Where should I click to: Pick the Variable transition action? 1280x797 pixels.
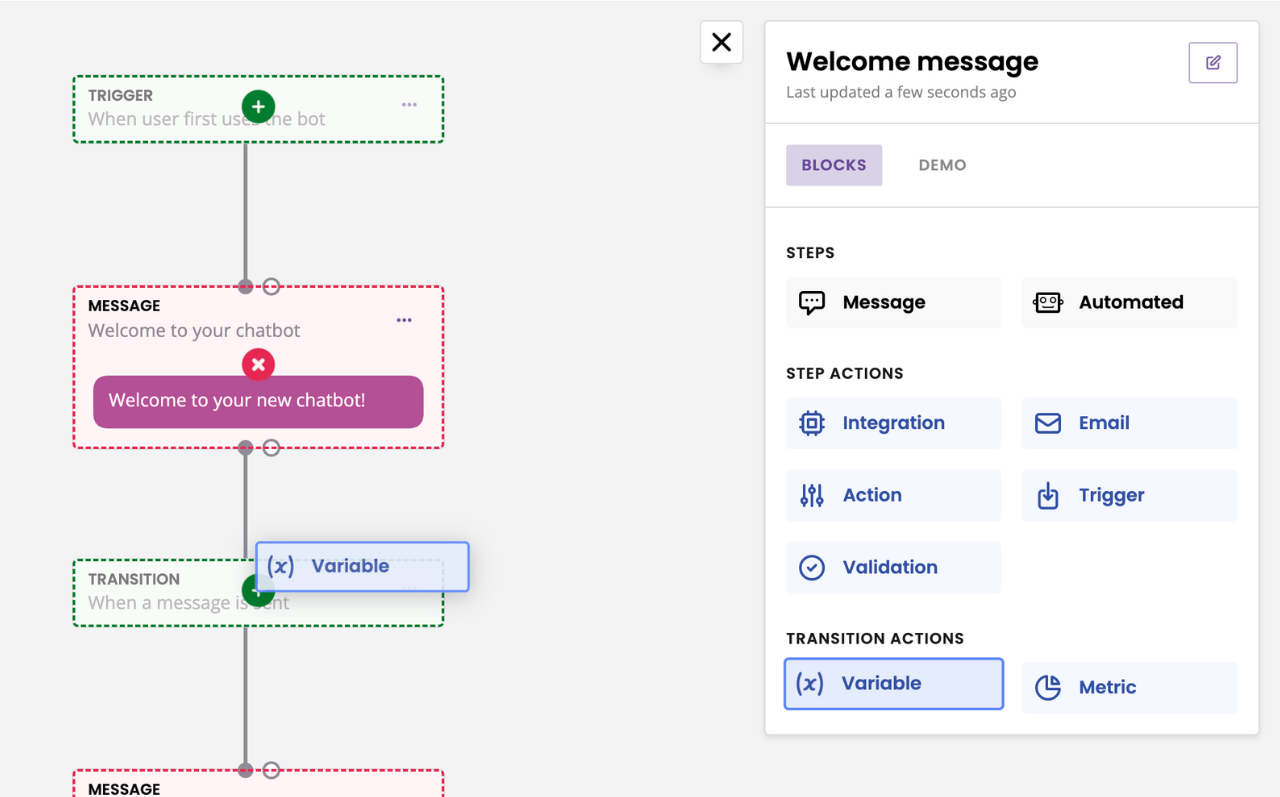[x=893, y=683]
